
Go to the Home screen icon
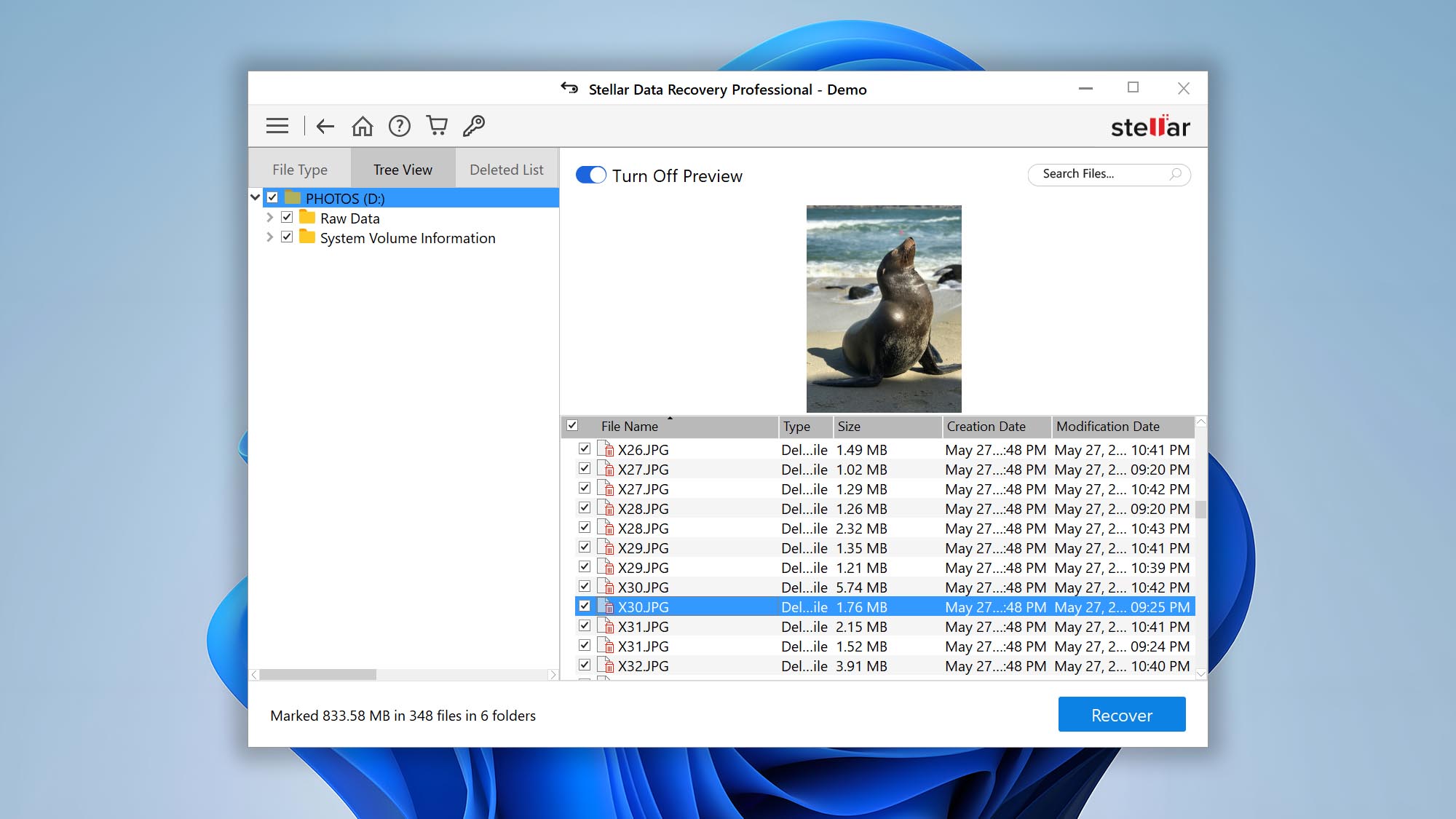363,125
